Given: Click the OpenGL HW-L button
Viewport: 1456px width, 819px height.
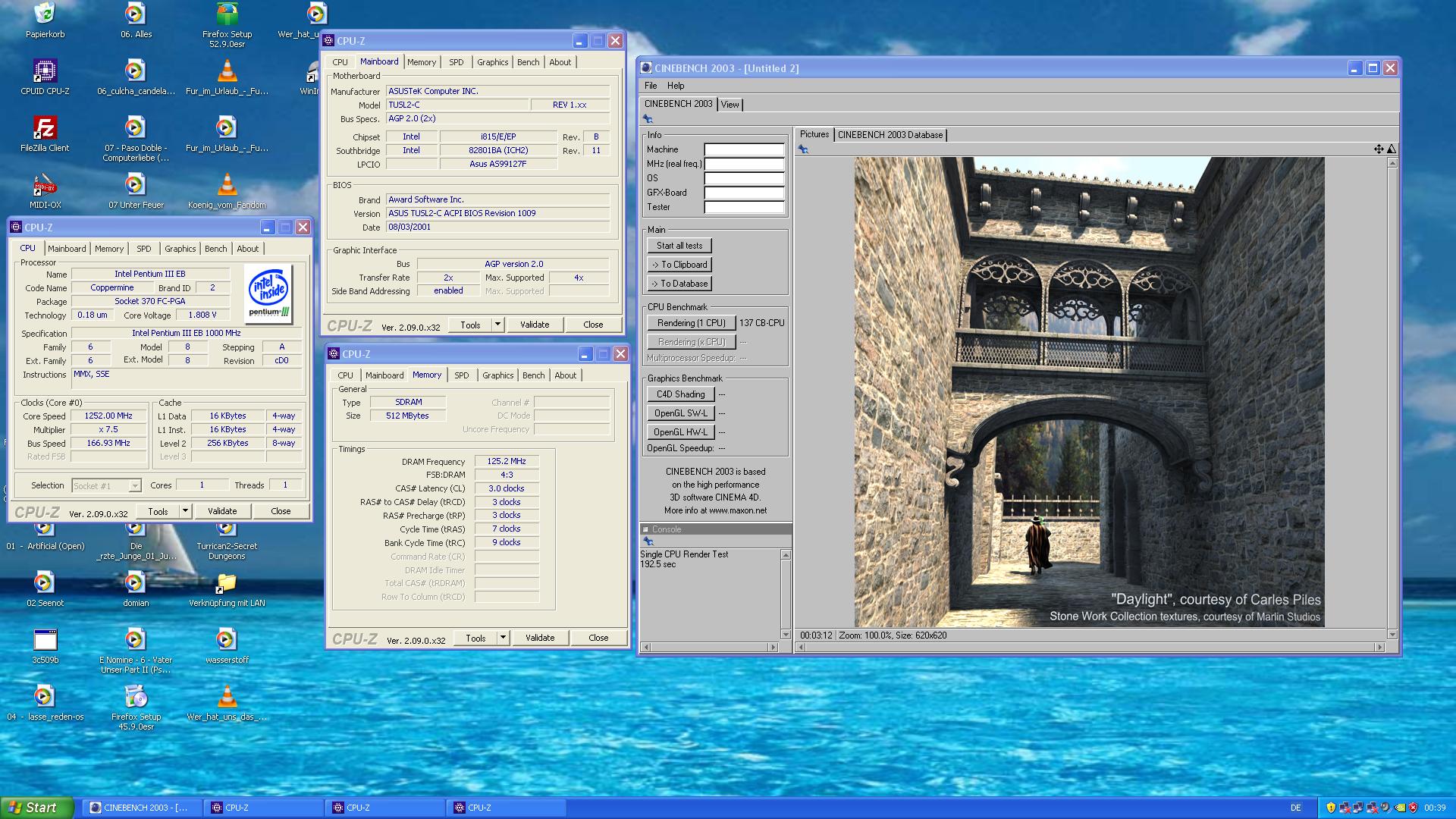Looking at the screenshot, I should (x=680, y=432).
